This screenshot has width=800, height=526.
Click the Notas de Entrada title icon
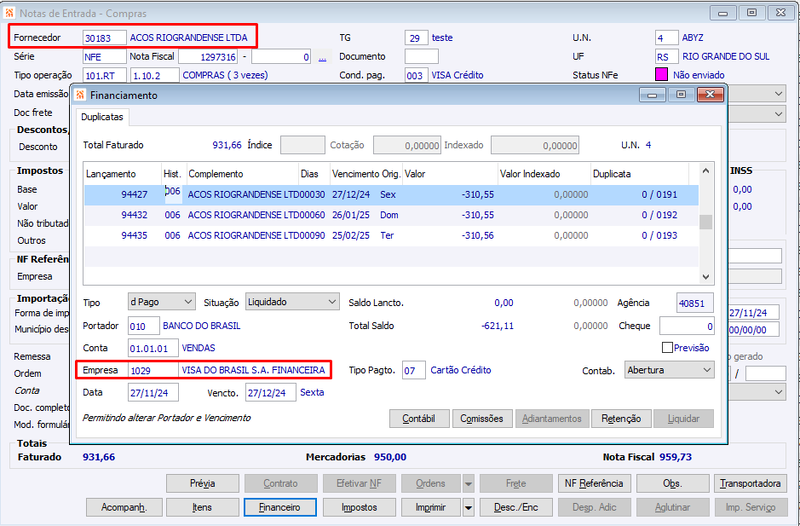pos(9,13)
